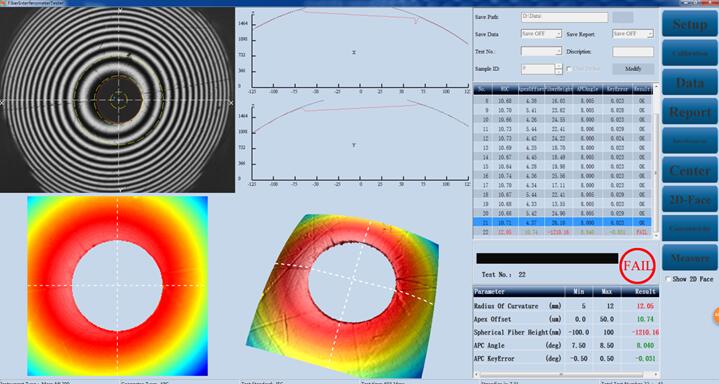The width and height of the screenshot is (719, 384).
Task: Click the Center button
Action: pos(690,170)
